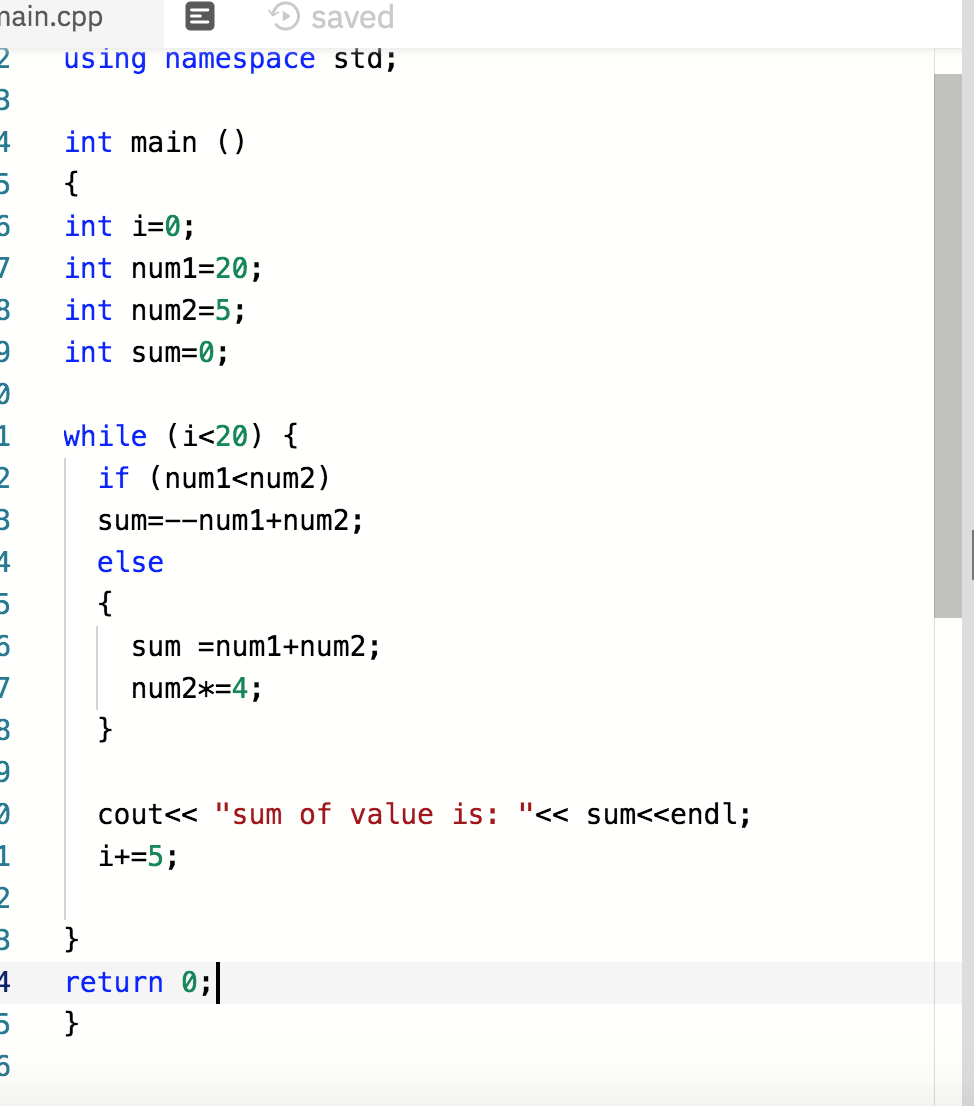Select the if keyword inside the while loop
This screenshot has width=974, height=1106.
tap(113, 478)
